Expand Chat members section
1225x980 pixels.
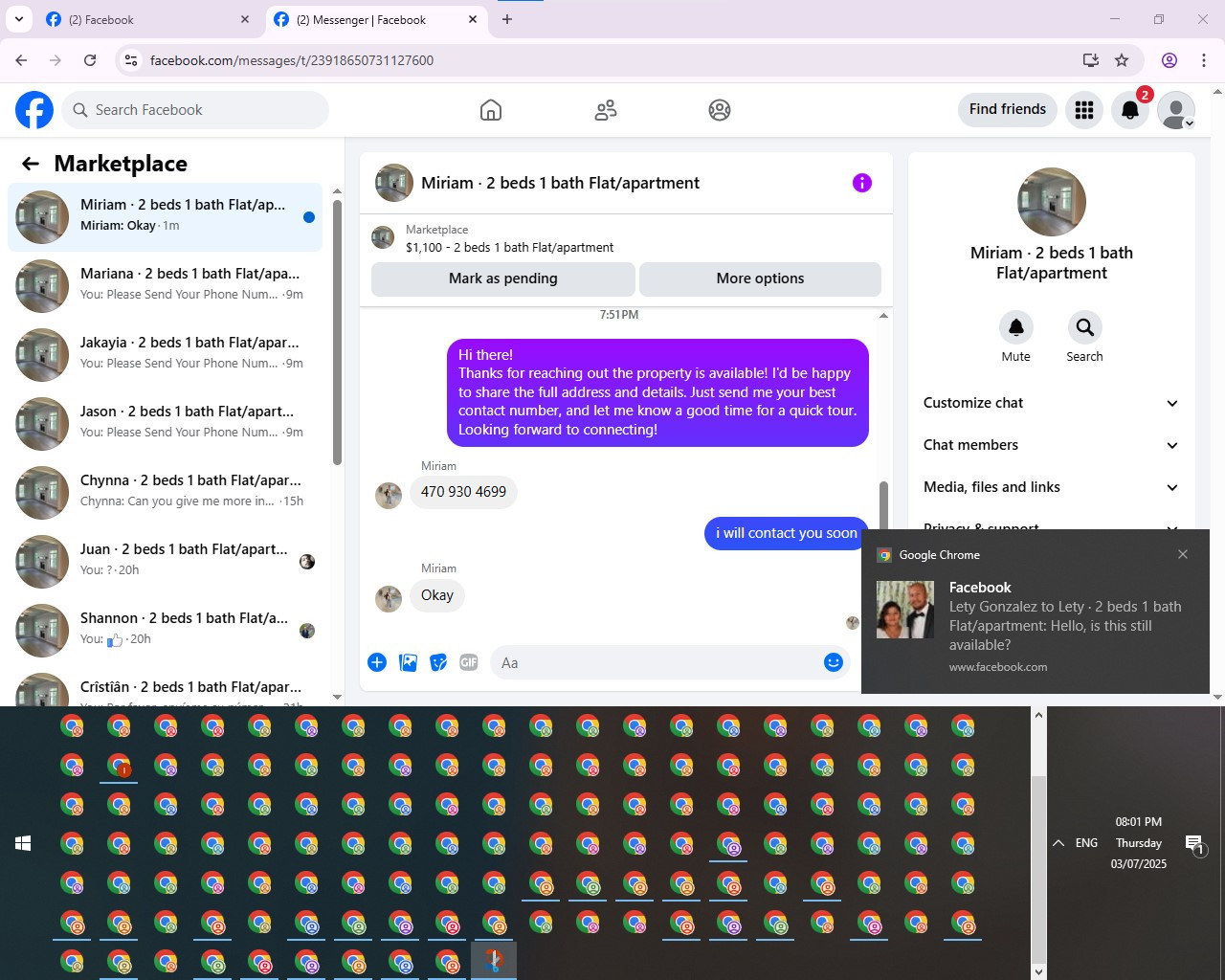(1051, 445)
